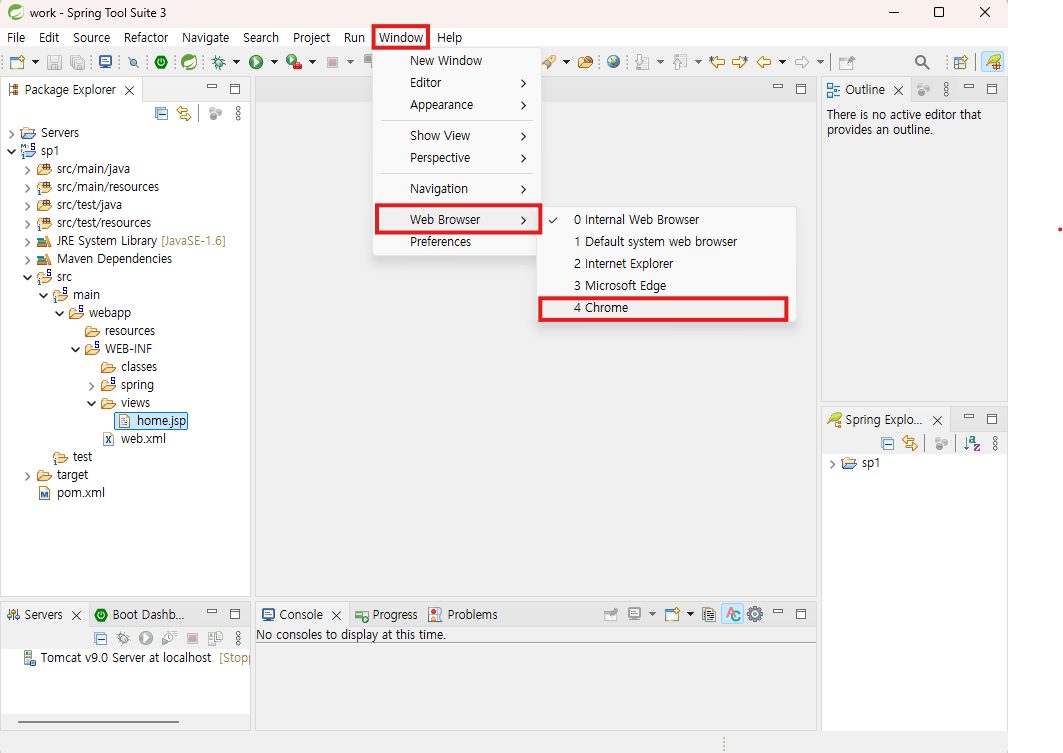
Task: Collapse the WEB-INF folder
Action: (x=75, y=349)
